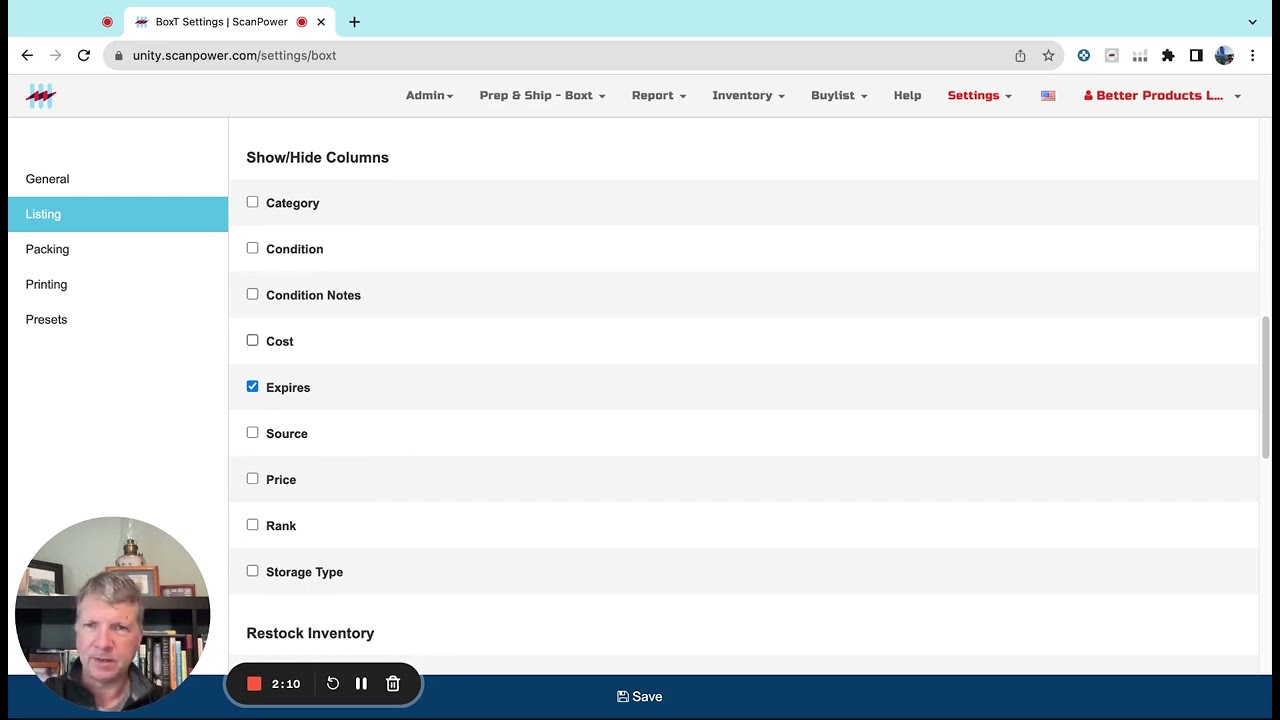Open Chrome three-dot menu

click(x=1252, y=56)
